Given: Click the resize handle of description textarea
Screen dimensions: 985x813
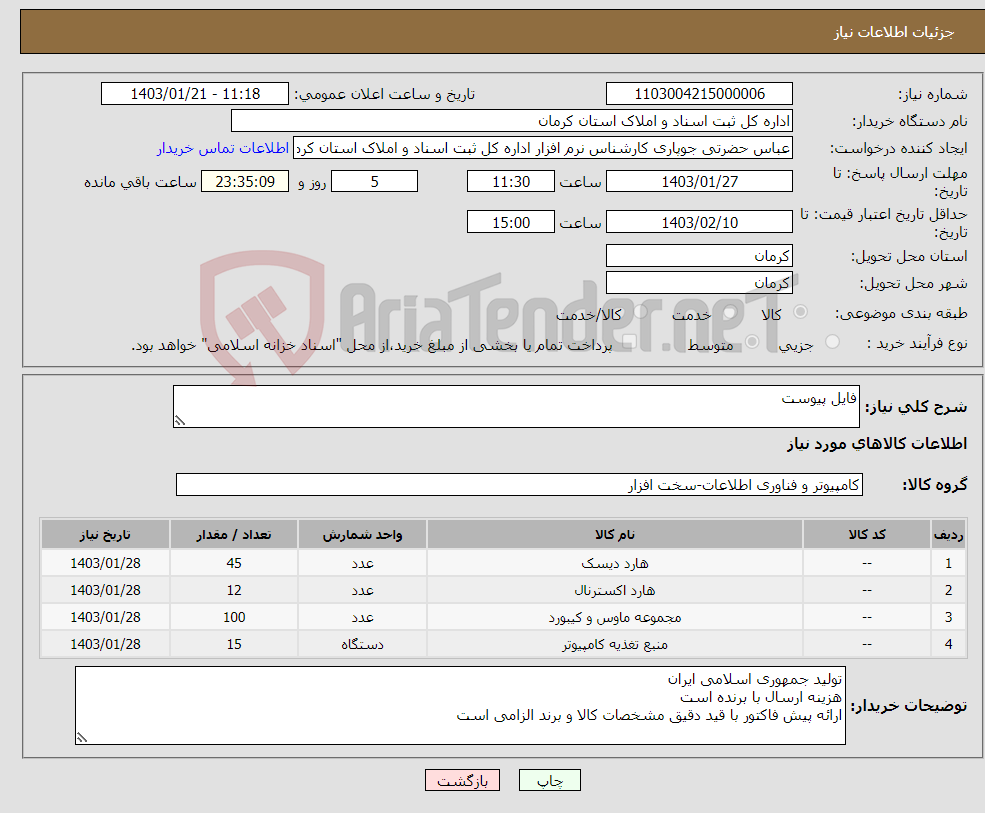Looking at the screenshot, I should click(180, 421).
